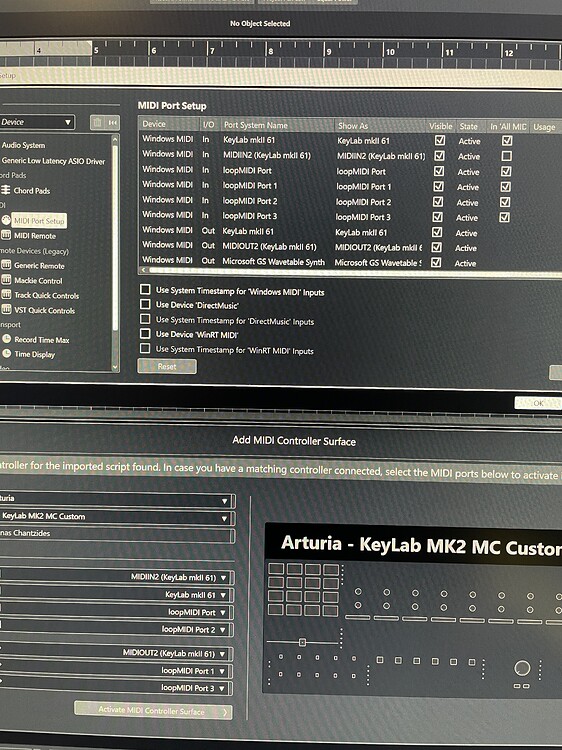This screenshot has height=750, width=562.
Task: Select the MIDI Remote icon entry
Action: tap(6, 235)
